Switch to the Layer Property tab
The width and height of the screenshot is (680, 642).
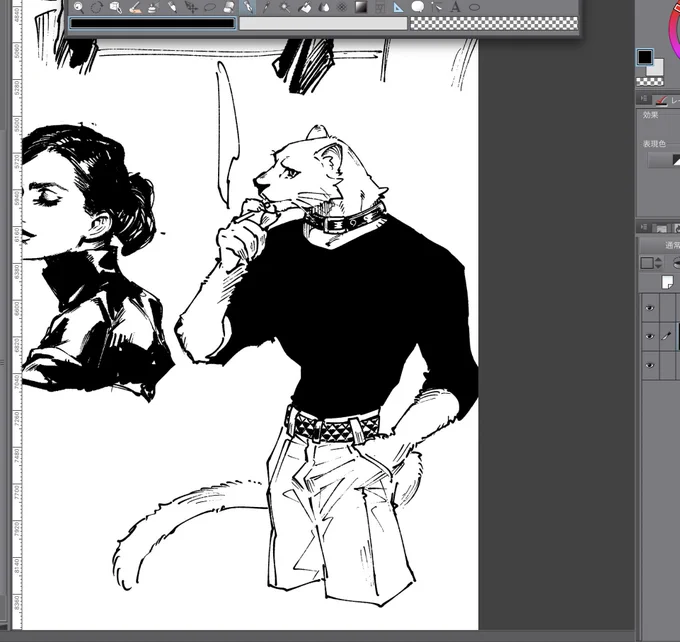coord(667,101)
